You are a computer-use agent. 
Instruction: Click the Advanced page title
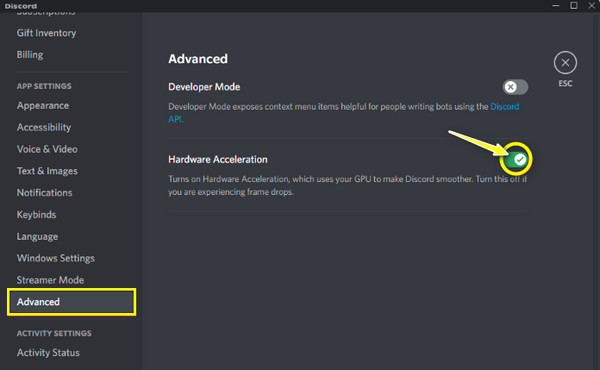[x=198, y=59]
